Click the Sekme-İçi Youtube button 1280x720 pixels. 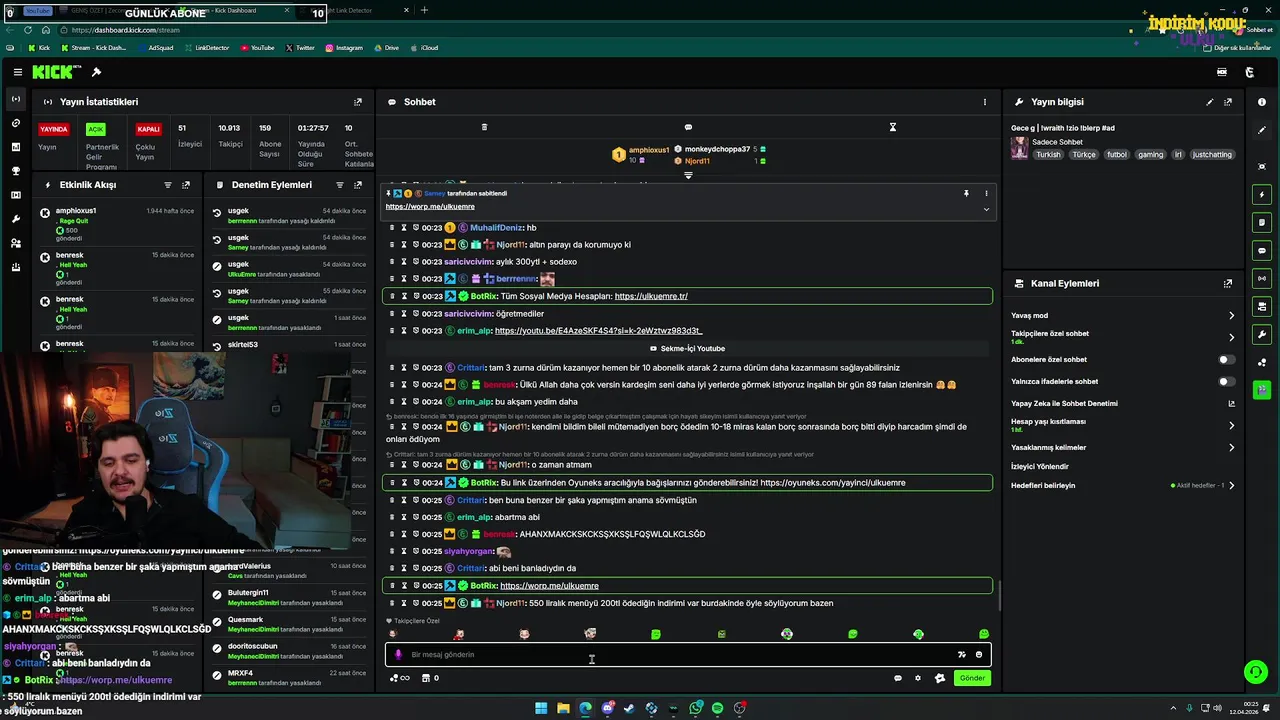688,349
